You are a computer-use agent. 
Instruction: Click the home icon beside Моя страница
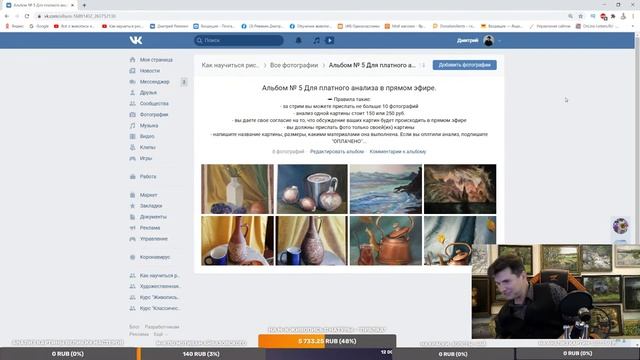point(132,60)
